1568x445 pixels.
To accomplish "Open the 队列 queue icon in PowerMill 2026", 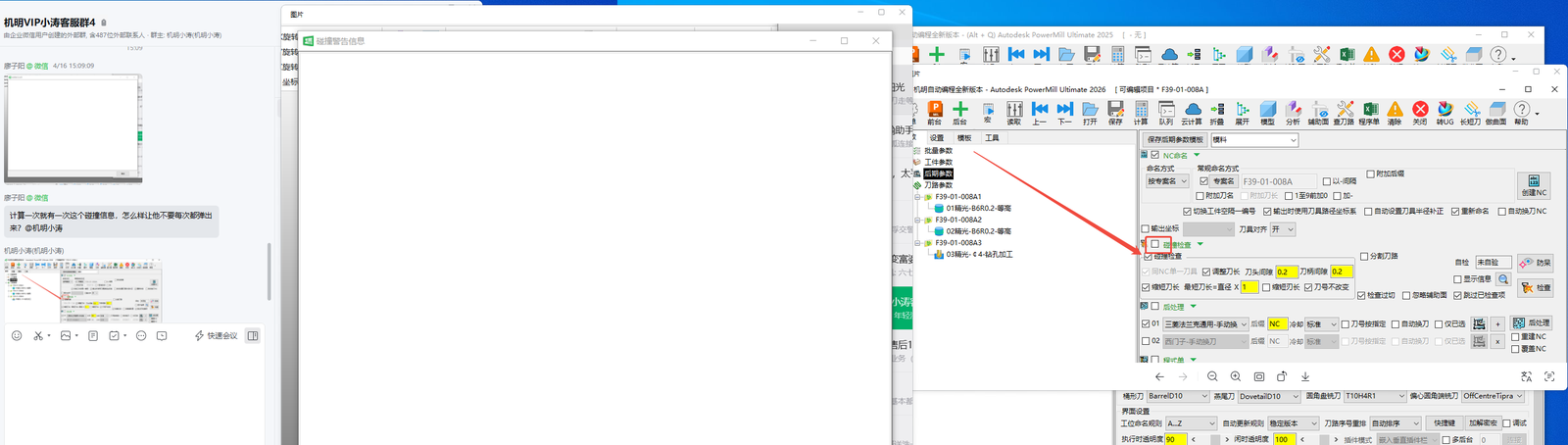I will coord(1166,113).
